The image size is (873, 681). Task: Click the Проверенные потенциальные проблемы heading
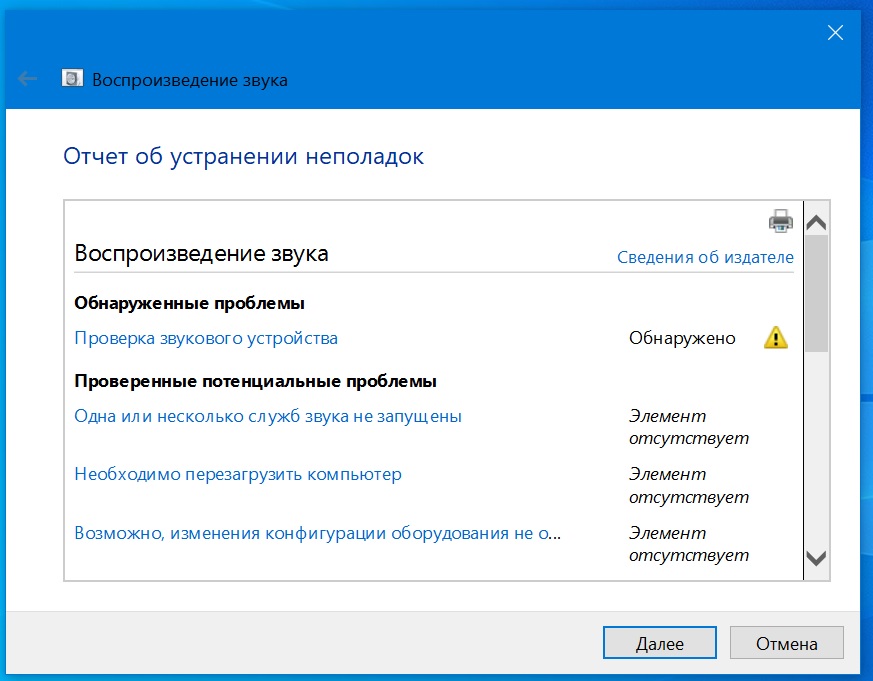tap(256, 381)
